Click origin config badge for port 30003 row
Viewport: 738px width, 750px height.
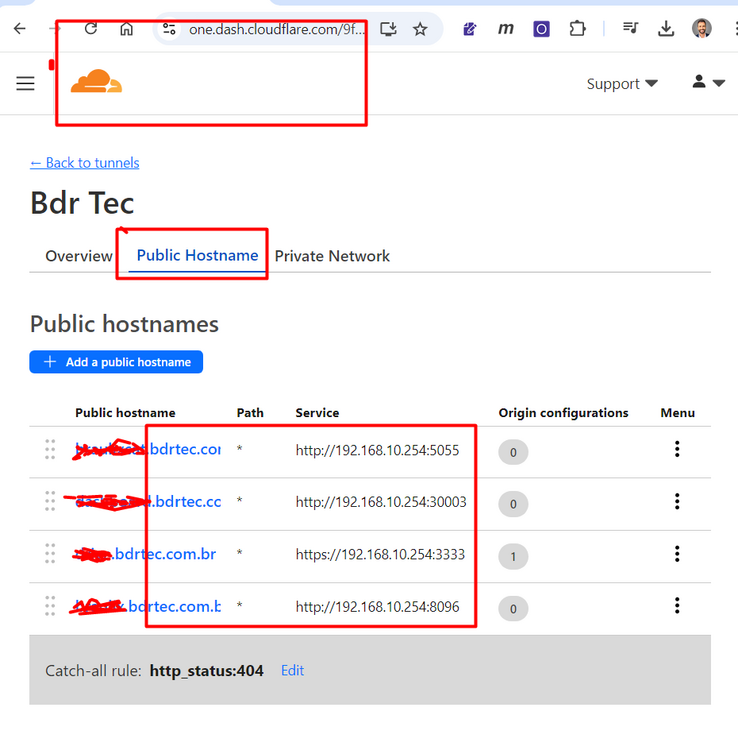pyautogui.click(x=513, y=504)
